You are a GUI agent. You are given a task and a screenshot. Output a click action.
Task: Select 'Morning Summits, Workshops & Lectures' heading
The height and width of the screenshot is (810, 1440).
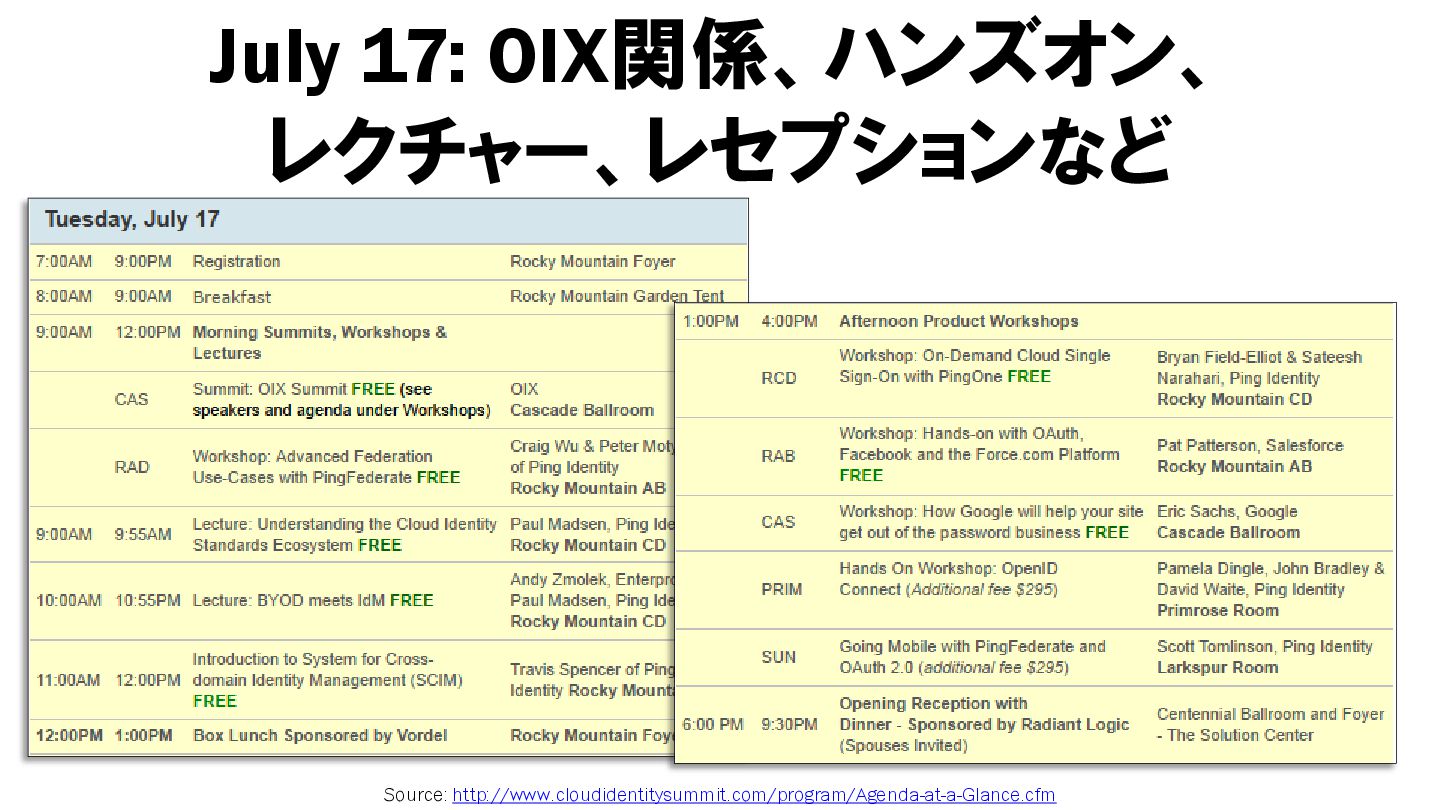pyautogui.click(x=320, y=343)
